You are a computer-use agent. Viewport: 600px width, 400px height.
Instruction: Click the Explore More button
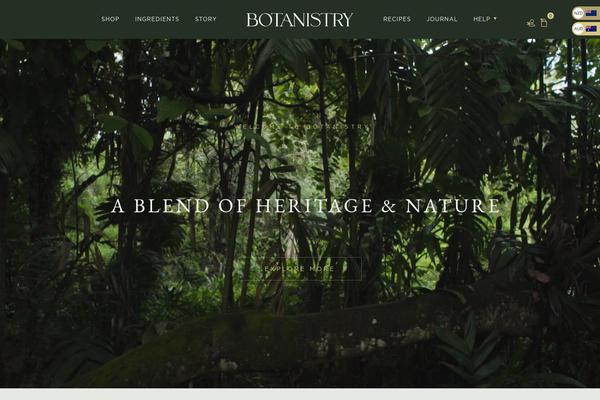(302, 269)
